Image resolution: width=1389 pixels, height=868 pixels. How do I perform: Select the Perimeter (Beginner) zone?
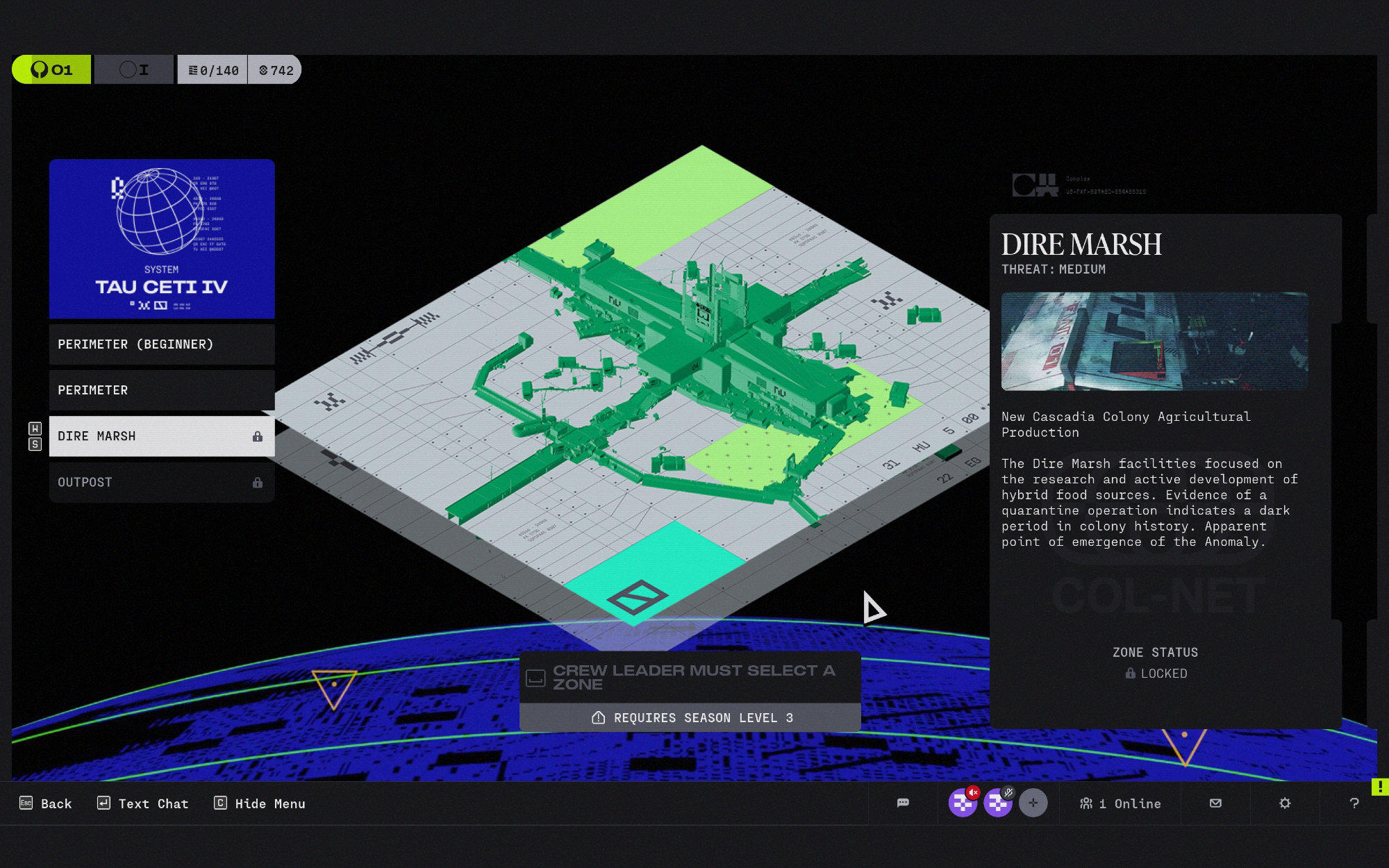(x=162, y=344)
